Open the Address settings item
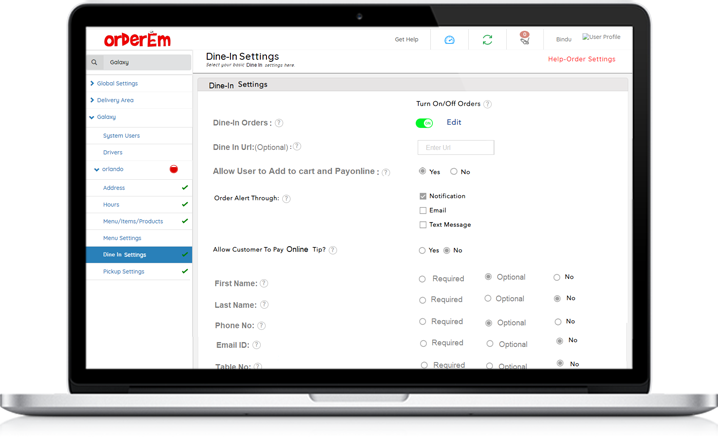Screen dimensions: 718x437 pyautogui.click(x=114, y=188)
